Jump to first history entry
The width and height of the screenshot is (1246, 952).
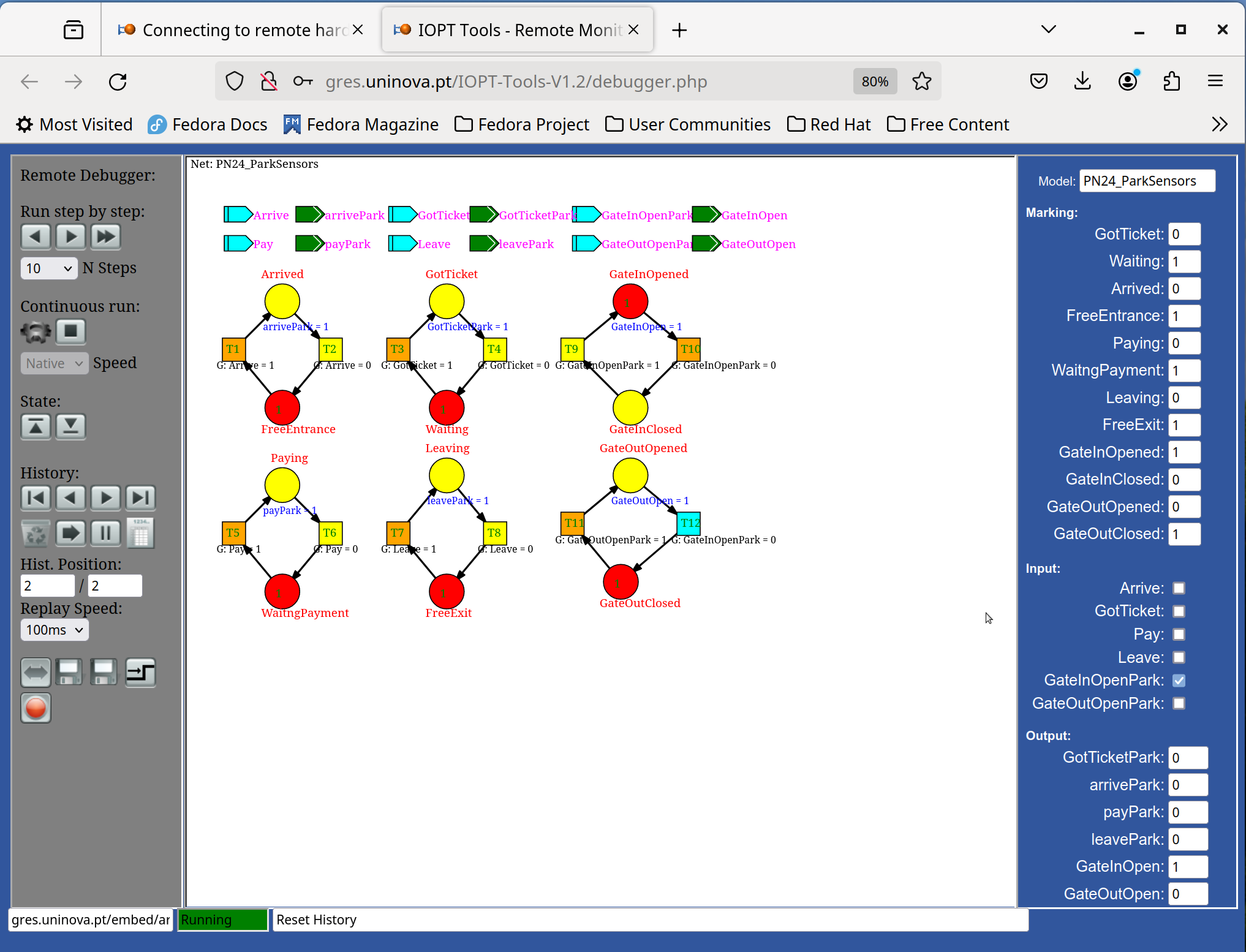coord(36,498)
